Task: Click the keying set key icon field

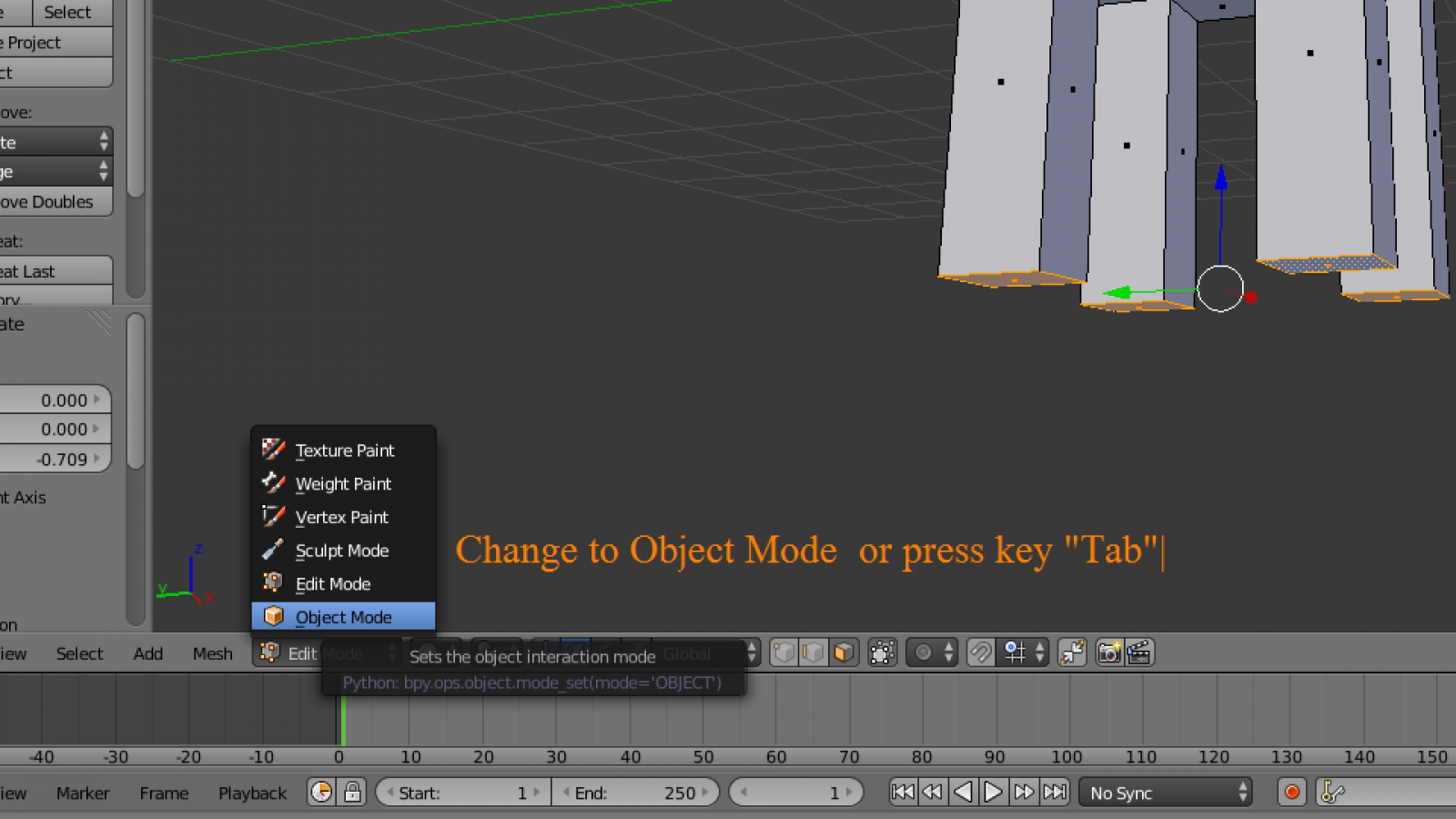Action: tap(1385, 793)
